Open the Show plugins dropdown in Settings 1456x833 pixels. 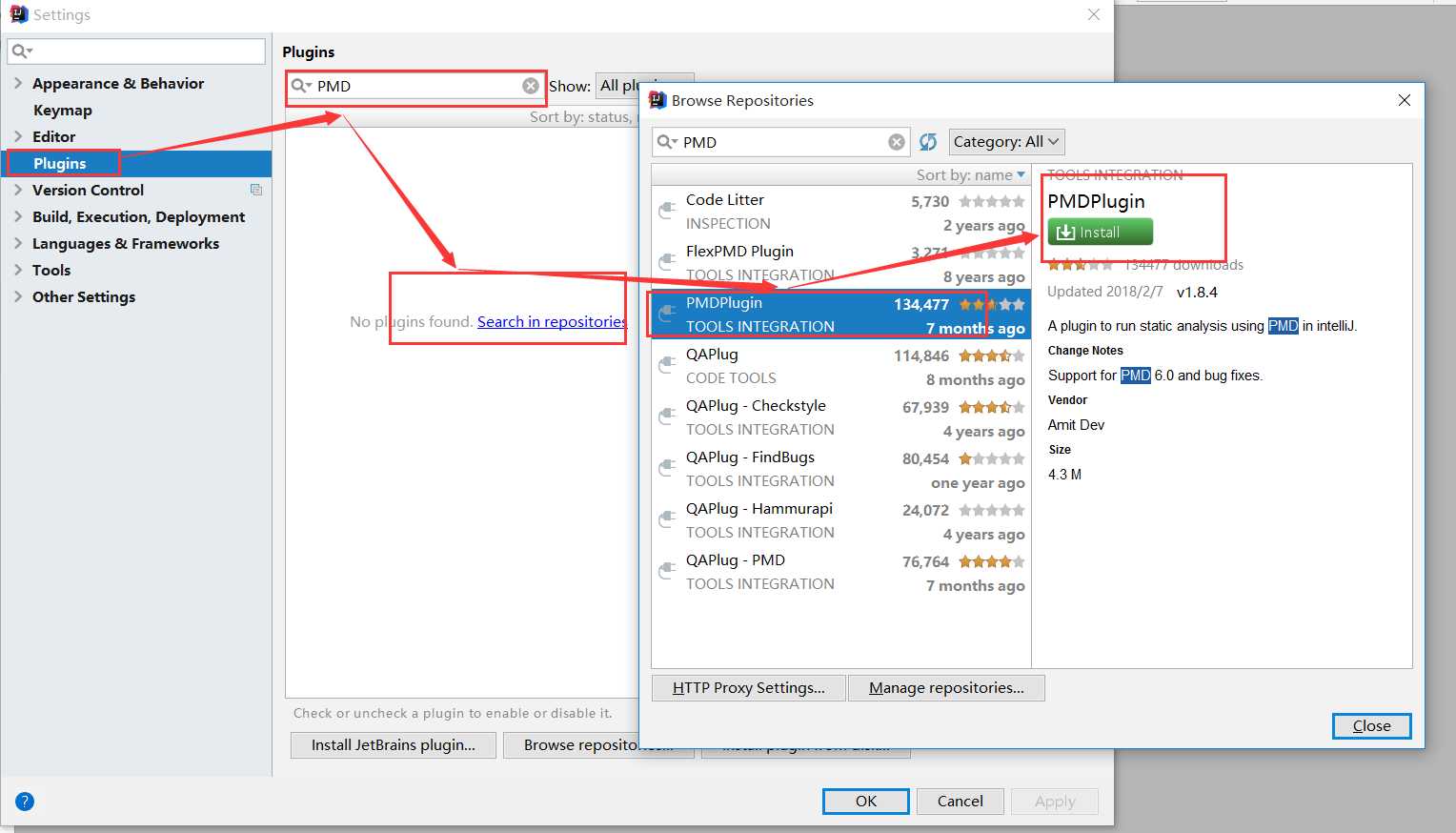coord(645,86)
